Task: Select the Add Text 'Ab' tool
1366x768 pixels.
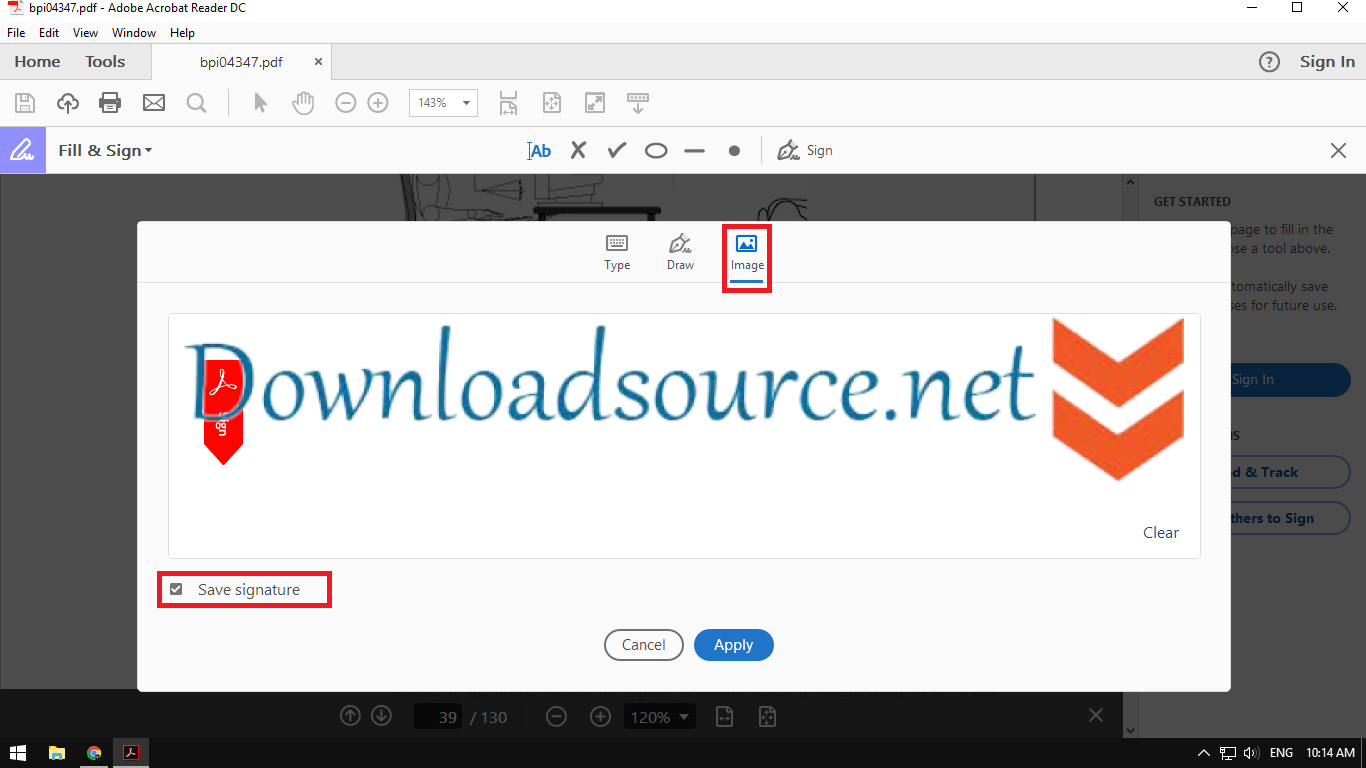Action: point(539,151)
